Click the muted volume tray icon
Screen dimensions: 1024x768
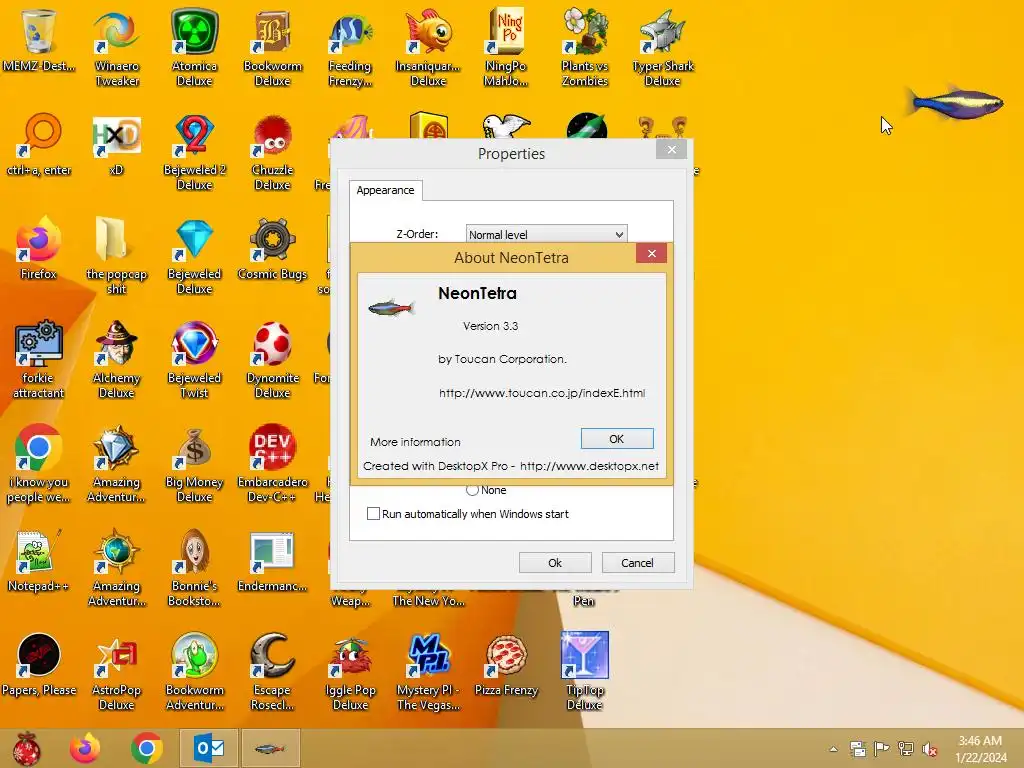click(x=929, y=749)
